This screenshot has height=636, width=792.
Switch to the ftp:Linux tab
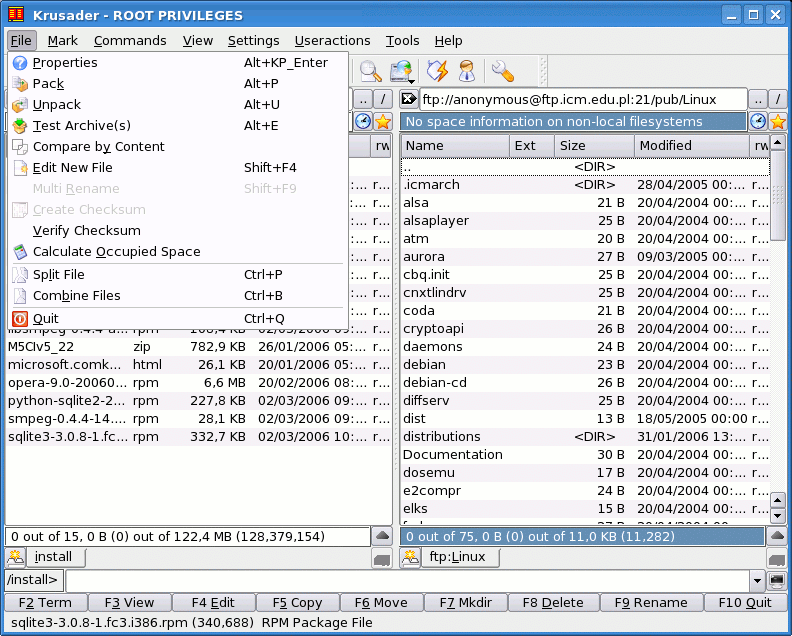point(458,557)
